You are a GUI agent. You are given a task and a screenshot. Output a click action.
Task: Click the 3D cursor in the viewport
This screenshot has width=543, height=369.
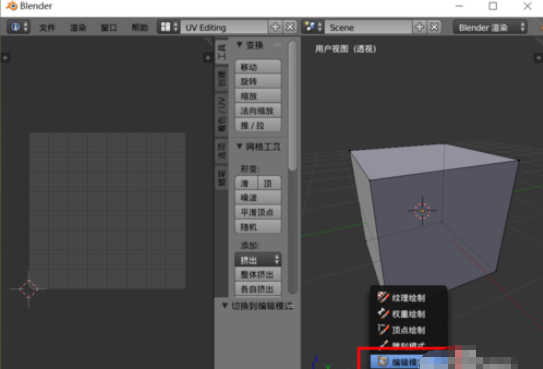[422, 210]
